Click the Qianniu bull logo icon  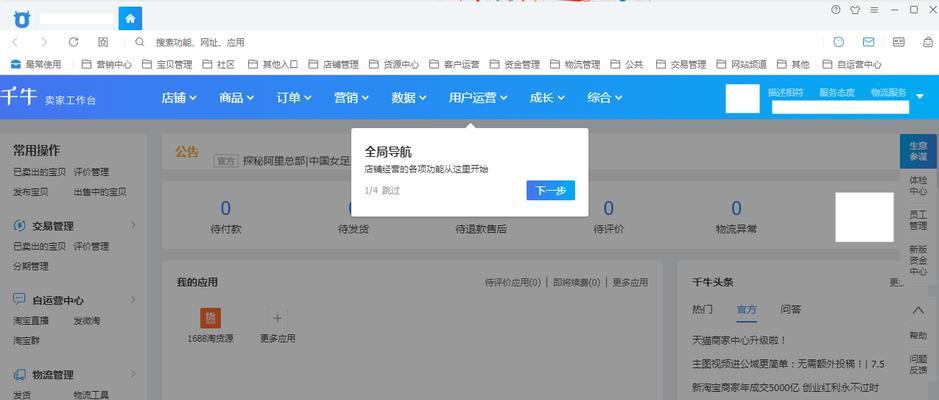click(22, 19)
